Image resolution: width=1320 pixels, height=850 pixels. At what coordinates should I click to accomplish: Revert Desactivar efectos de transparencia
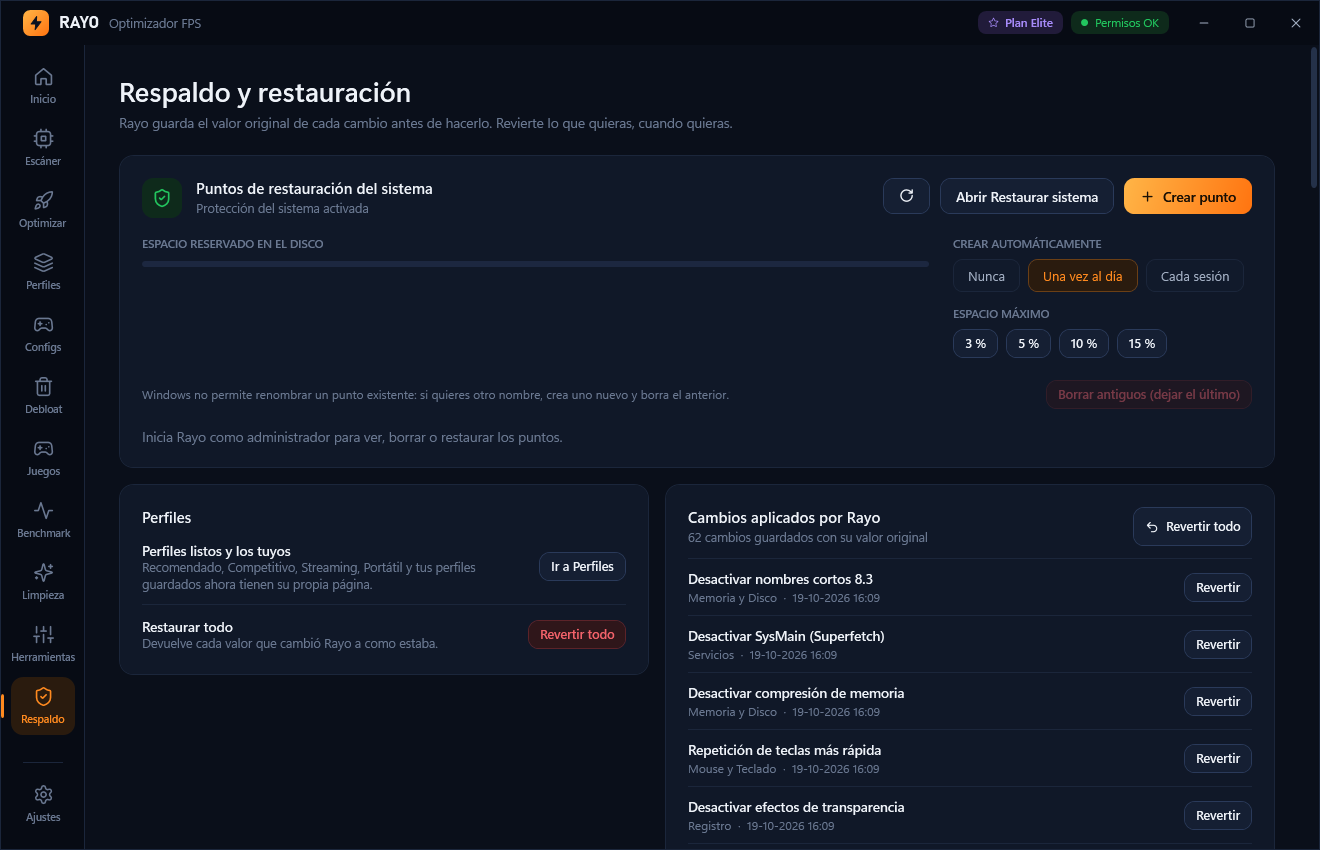click(1218, 815)
